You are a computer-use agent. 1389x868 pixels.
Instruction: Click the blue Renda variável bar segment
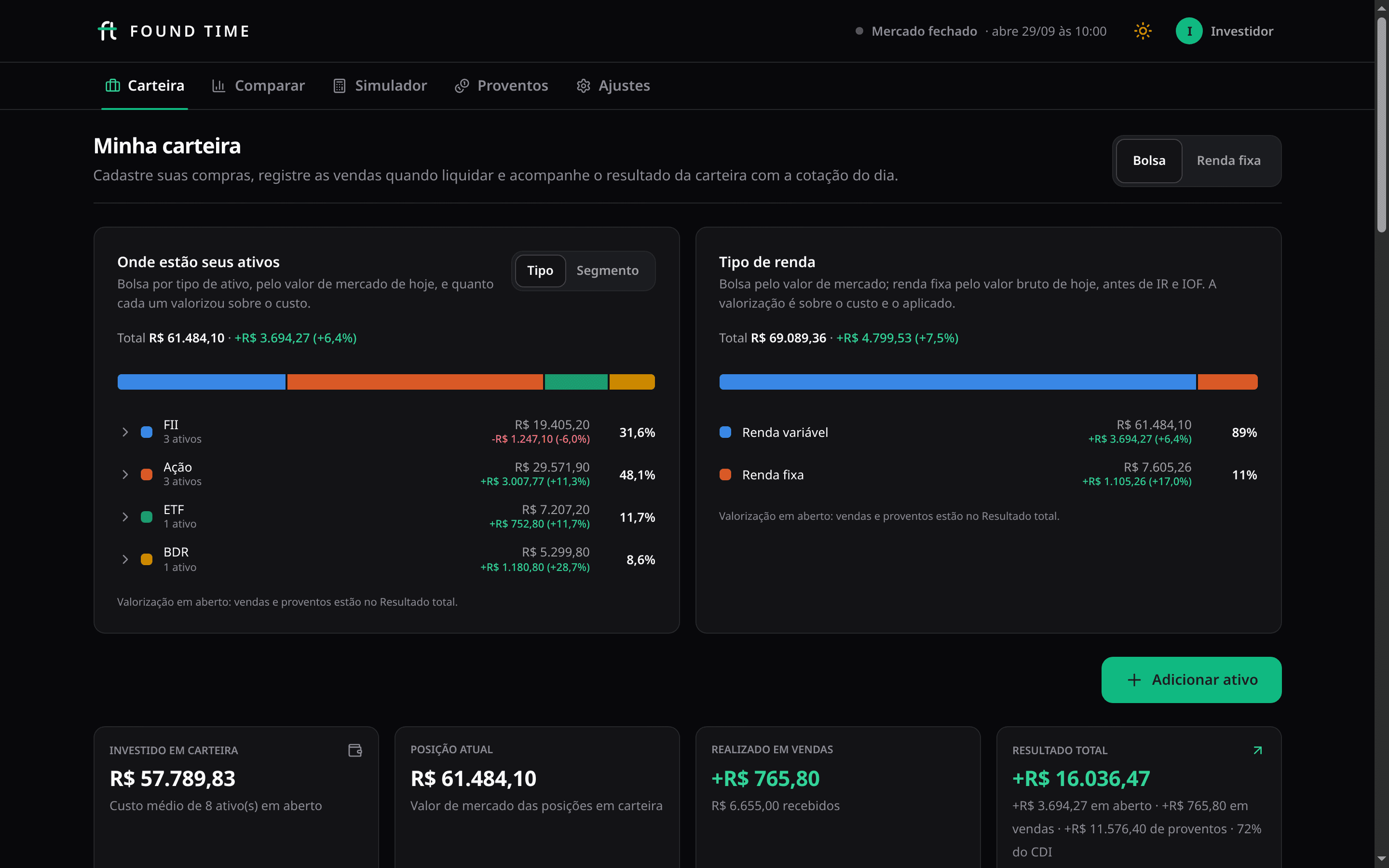pos(957,382)
